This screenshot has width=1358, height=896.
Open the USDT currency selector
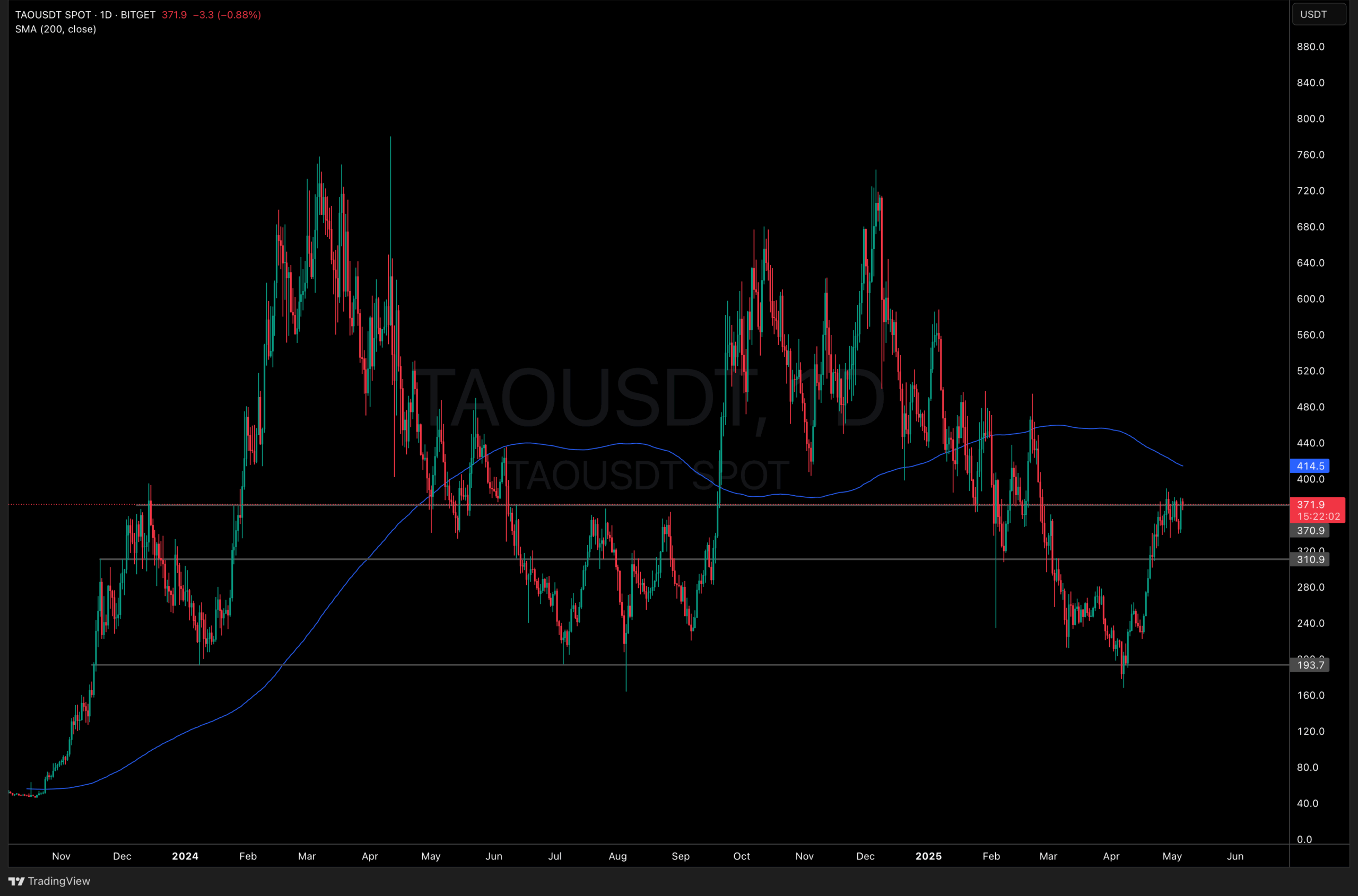pos(1319,14)
